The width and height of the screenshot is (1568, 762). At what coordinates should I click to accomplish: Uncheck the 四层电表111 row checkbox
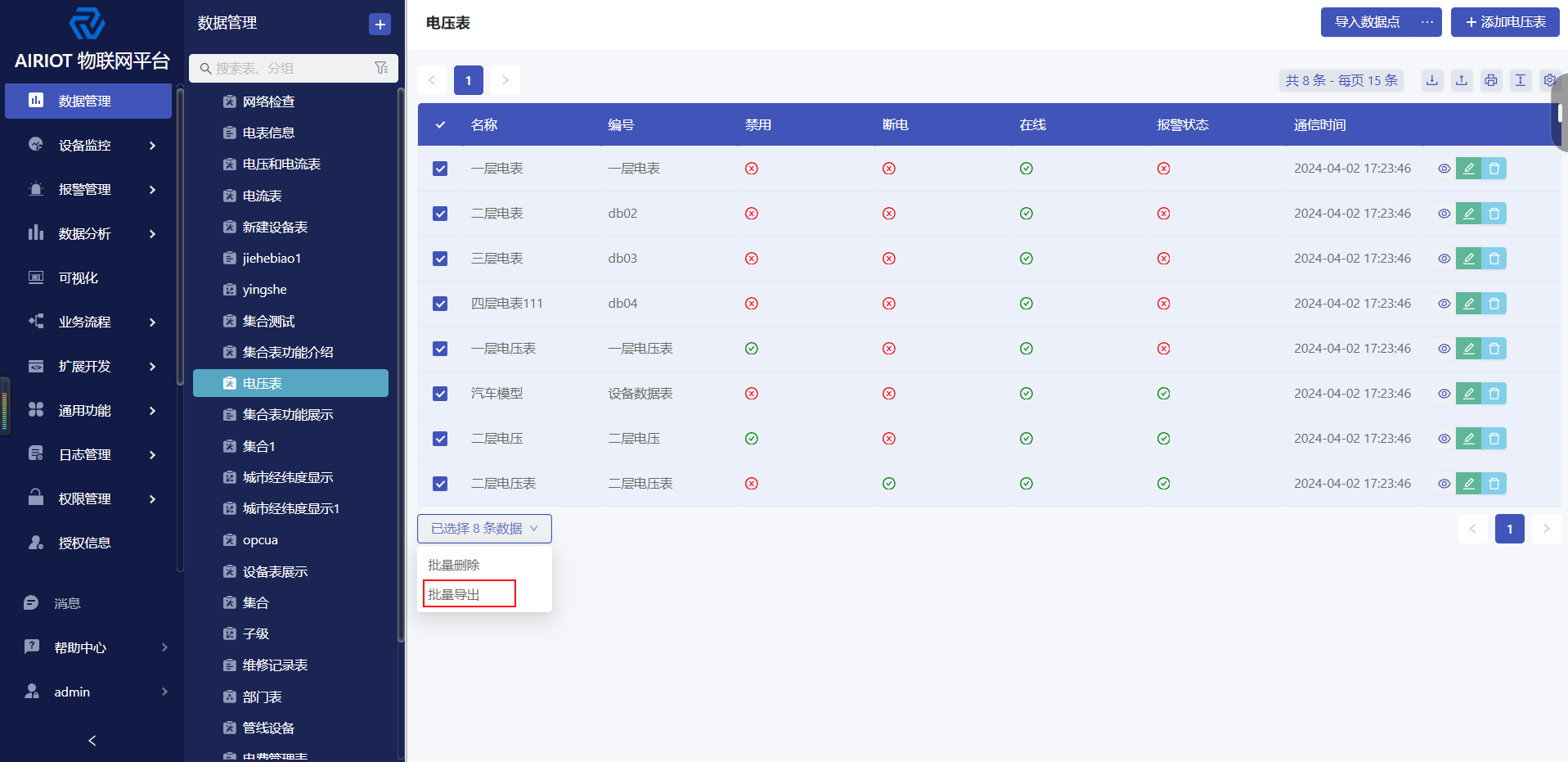click(x=440, y=304)
